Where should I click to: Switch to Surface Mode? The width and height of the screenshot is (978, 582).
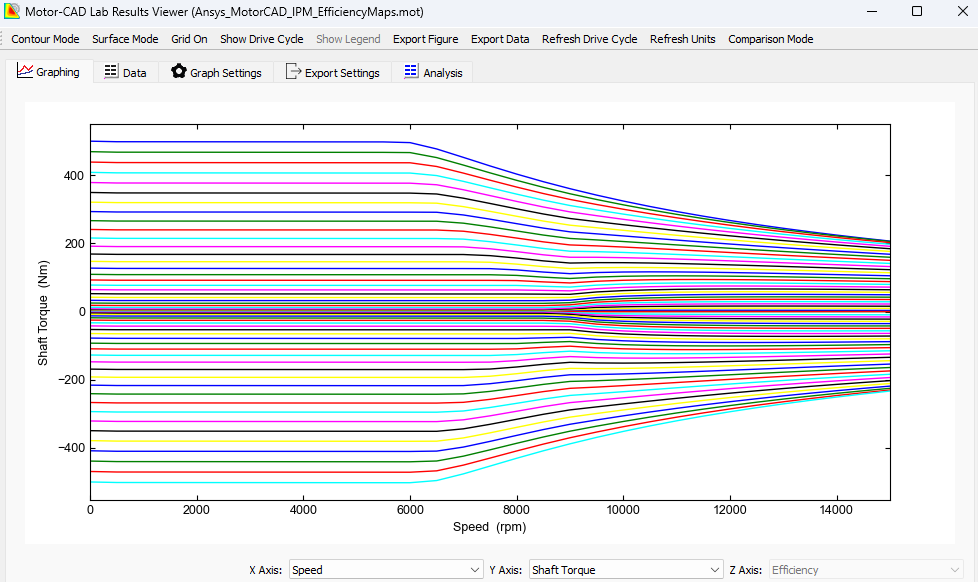[x=125, y=39]
